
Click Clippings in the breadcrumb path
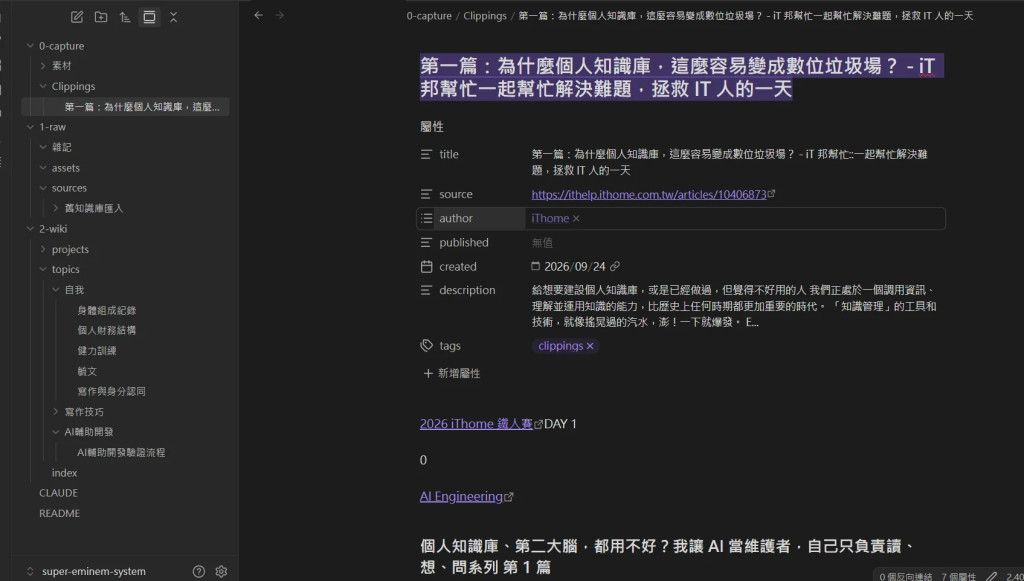click(x=485, y=16)
